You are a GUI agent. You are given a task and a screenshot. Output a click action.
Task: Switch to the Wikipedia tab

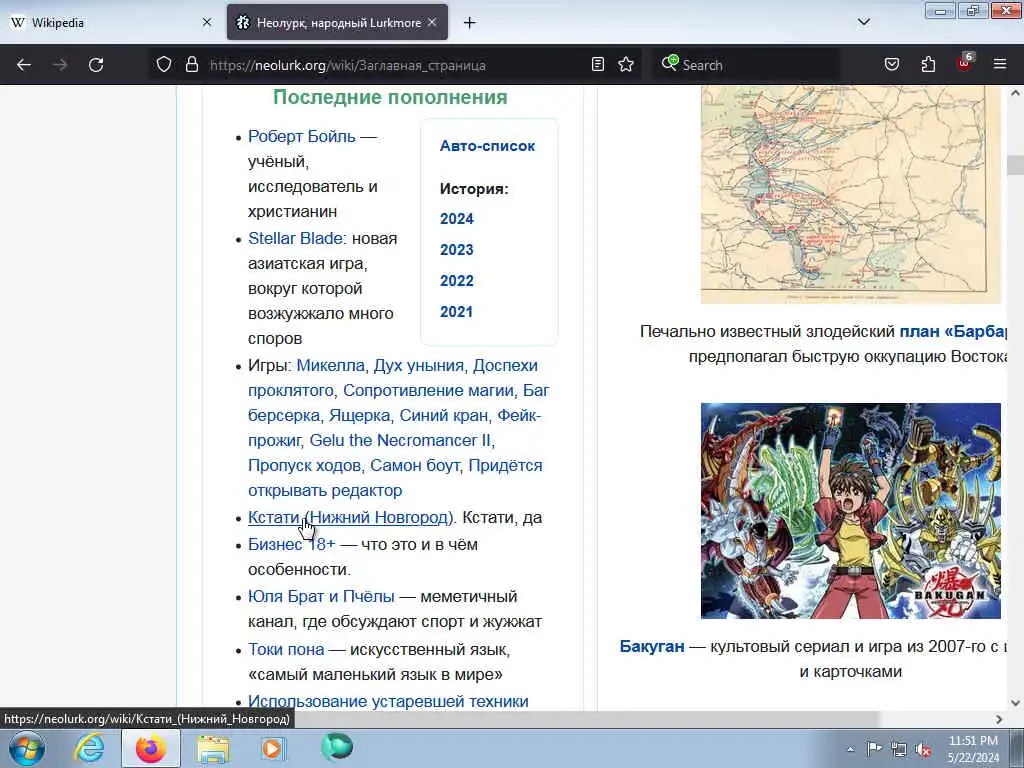pyautogui.click(x=111, y=22)
